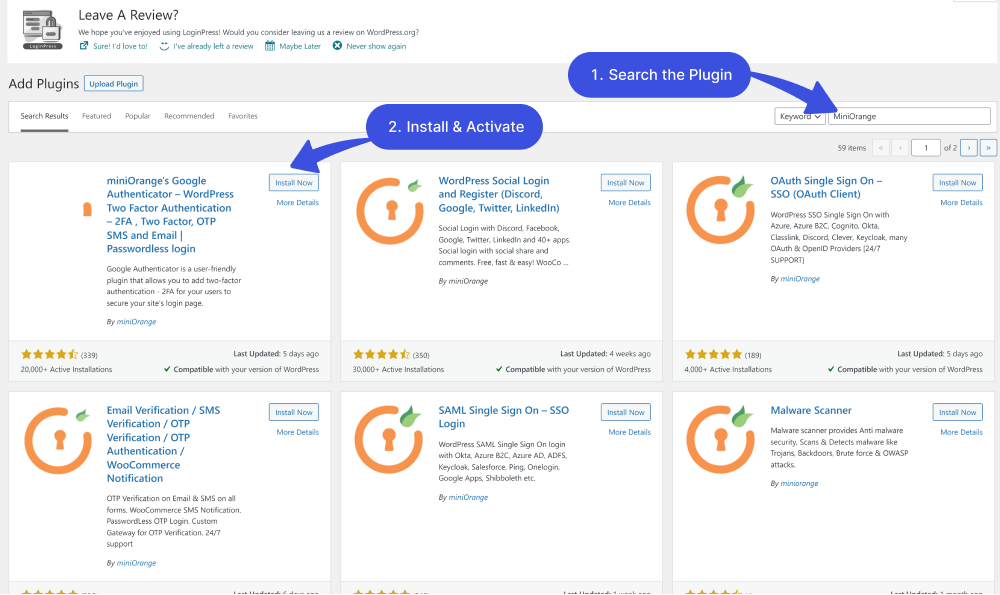Install the OAuth Single Sign On plugin
This screenshot has width=1000, height=595.
tap(957, 182)
